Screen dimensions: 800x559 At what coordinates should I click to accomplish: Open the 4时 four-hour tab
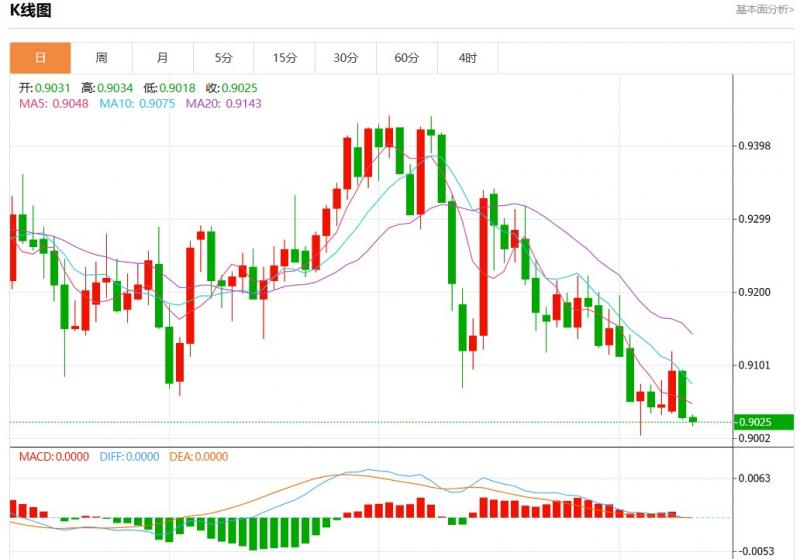pyautogui.click(x=468, y=58)
